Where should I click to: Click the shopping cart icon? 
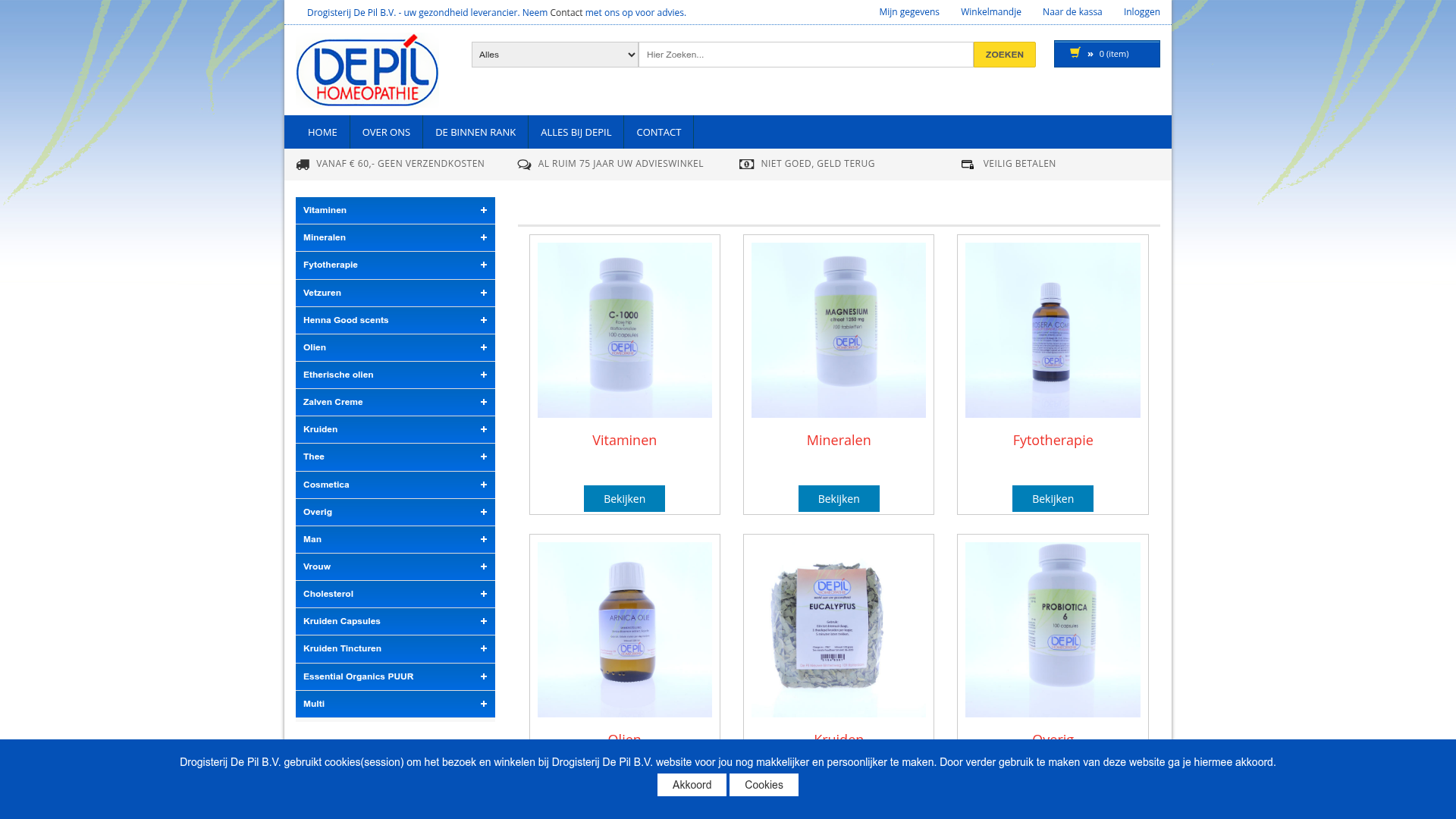[x=1075, y=53]
